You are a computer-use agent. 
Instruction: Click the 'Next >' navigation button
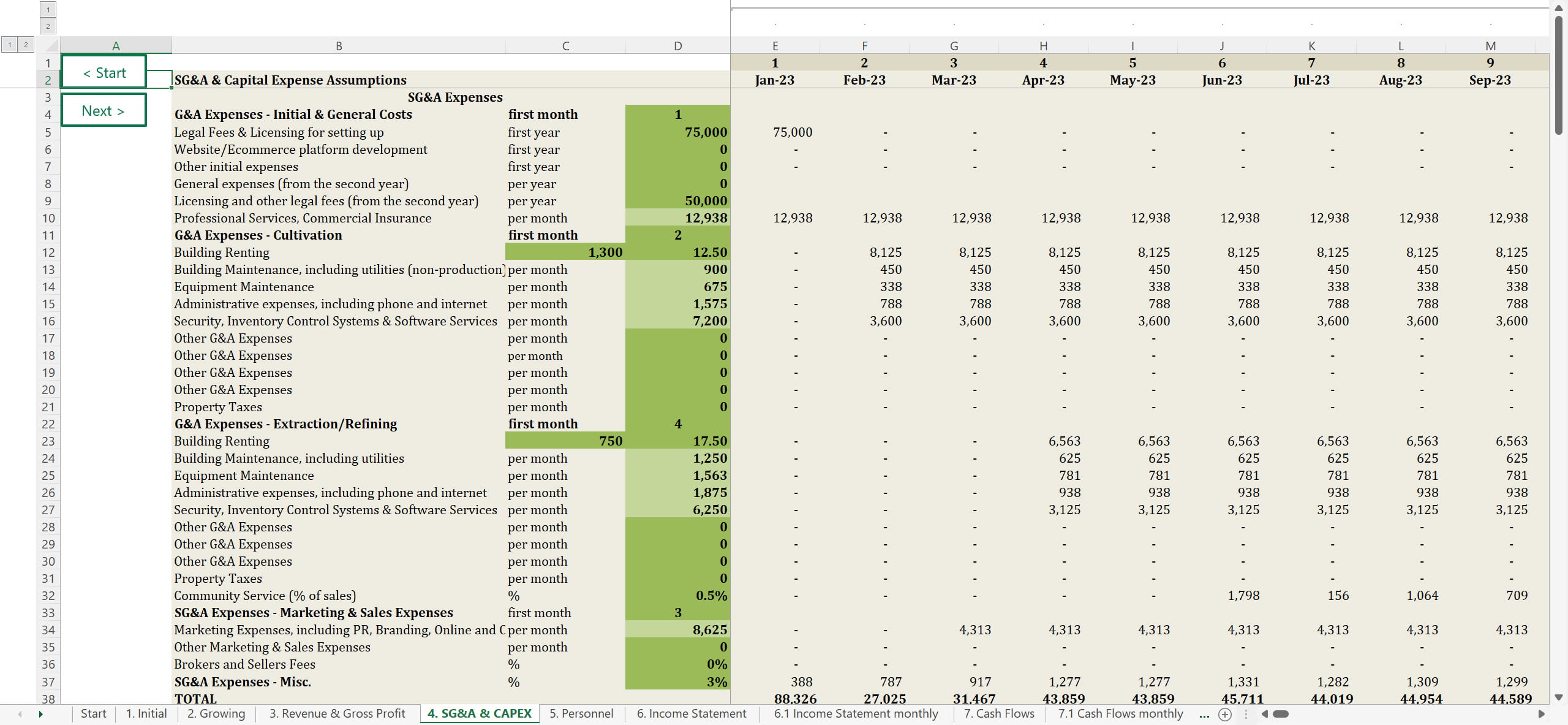coord(104,111)
